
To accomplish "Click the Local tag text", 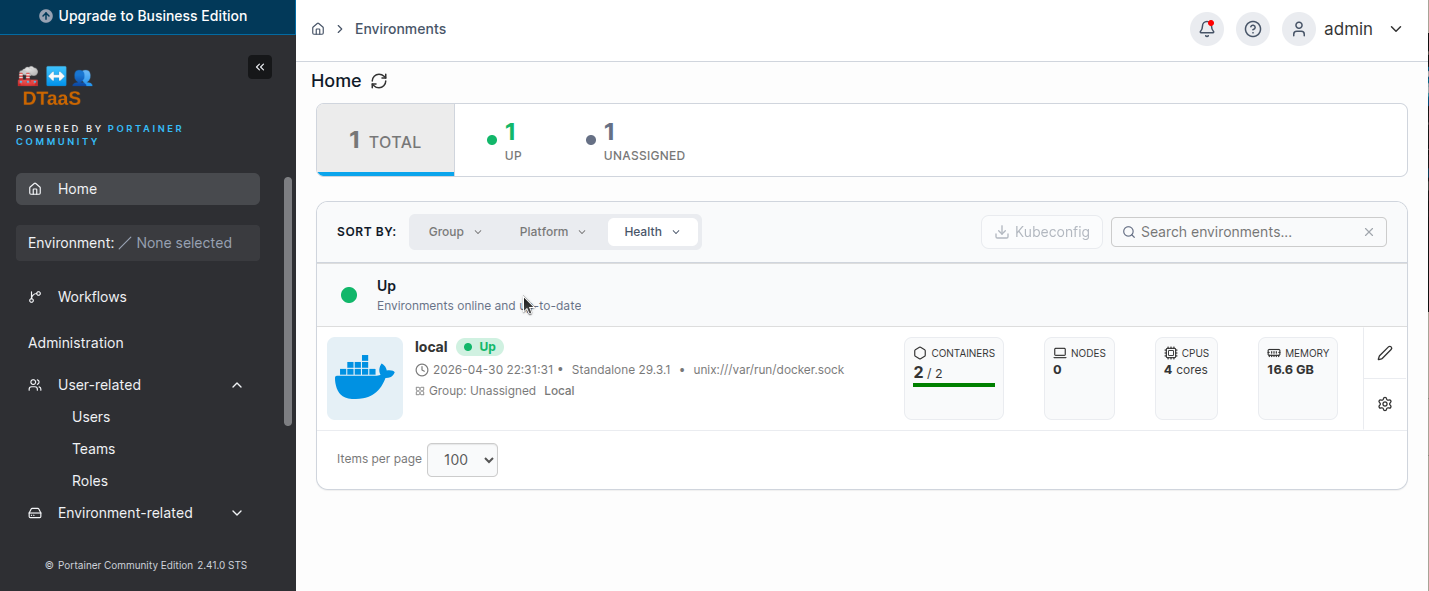I will coord(559,391).
